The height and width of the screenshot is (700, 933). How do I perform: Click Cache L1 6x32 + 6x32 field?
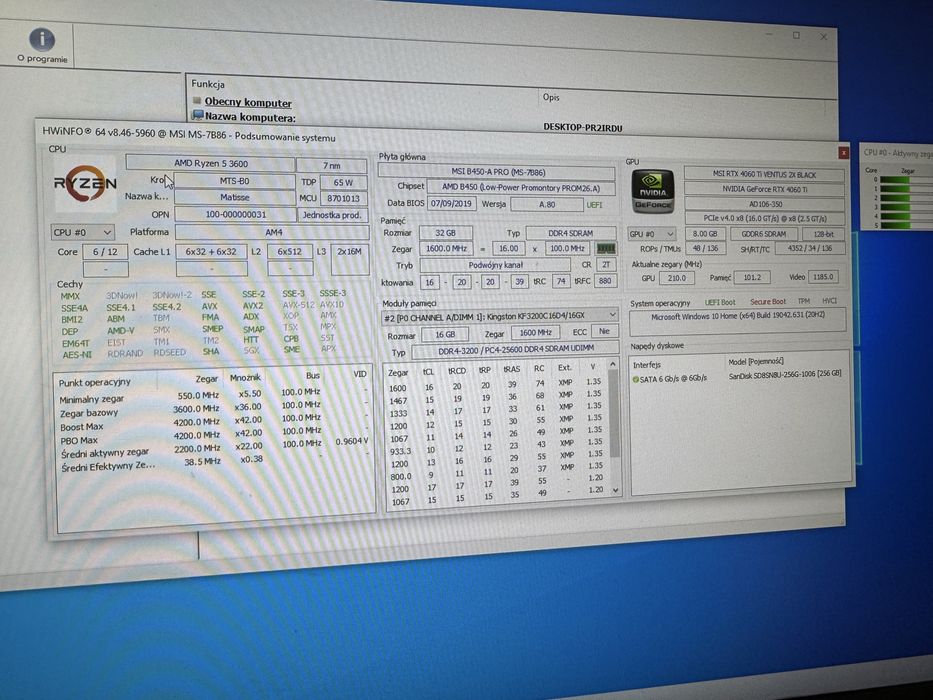coord(211,252)
